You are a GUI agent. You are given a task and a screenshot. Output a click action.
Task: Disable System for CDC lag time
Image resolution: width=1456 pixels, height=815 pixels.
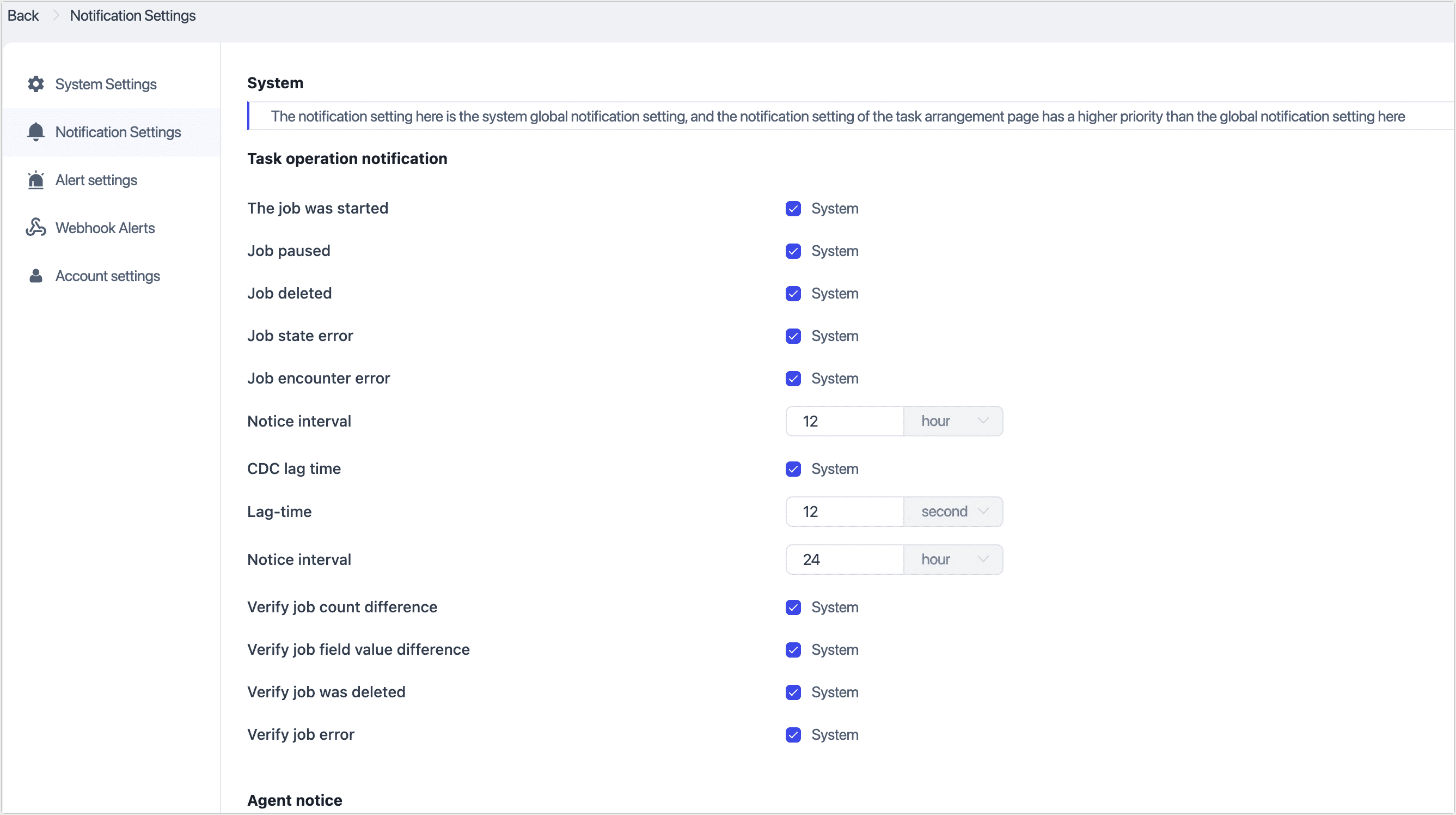pos(793,469)
